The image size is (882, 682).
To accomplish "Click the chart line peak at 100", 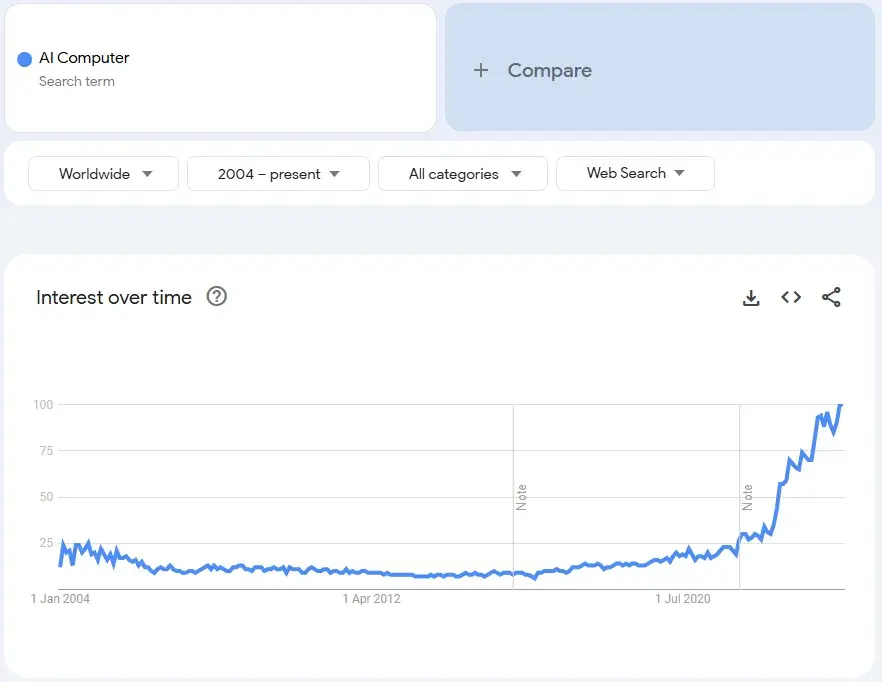I will point(840,405).
